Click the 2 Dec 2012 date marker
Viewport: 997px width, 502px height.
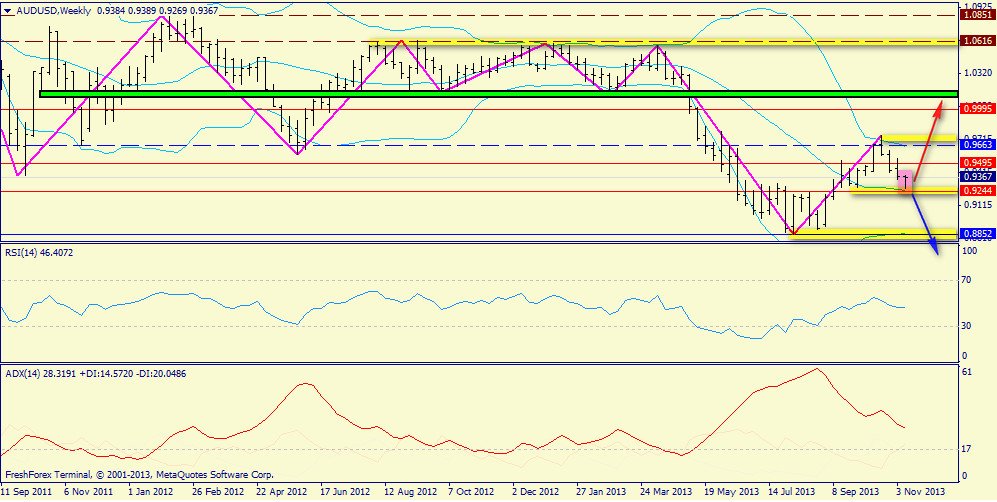537,492
